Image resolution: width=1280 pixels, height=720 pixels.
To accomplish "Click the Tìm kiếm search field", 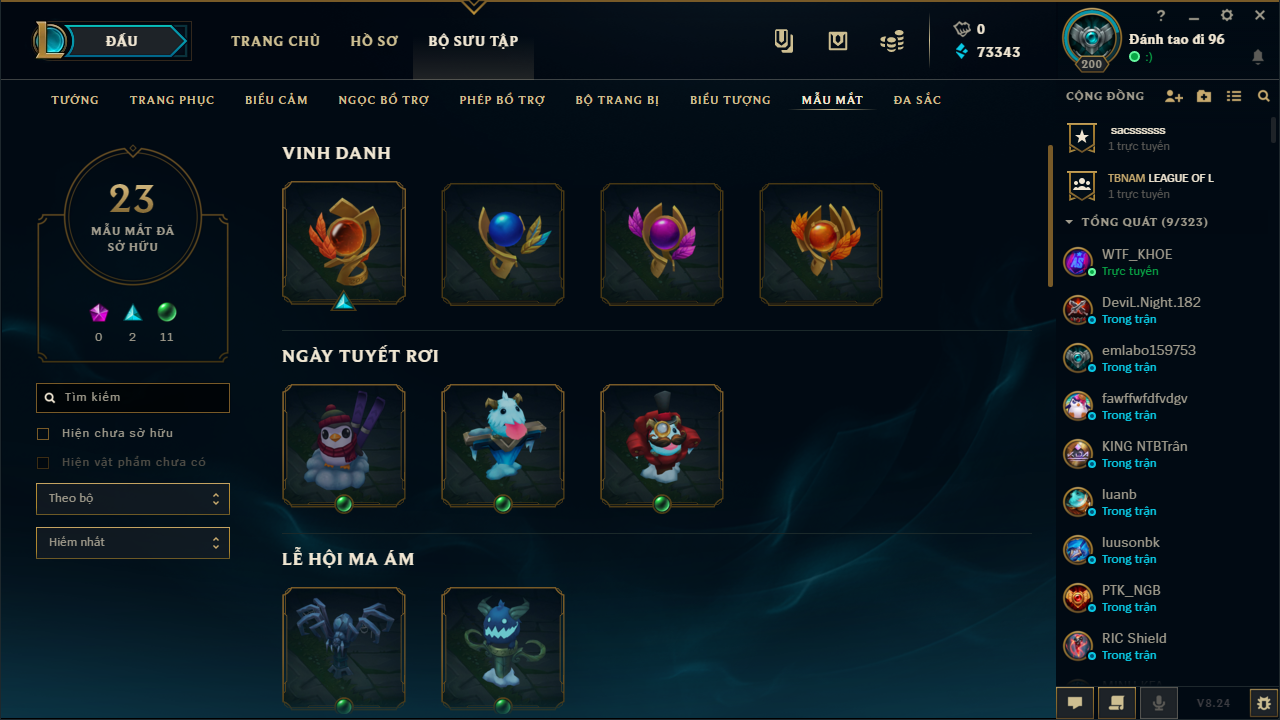I will pos(133,398).
